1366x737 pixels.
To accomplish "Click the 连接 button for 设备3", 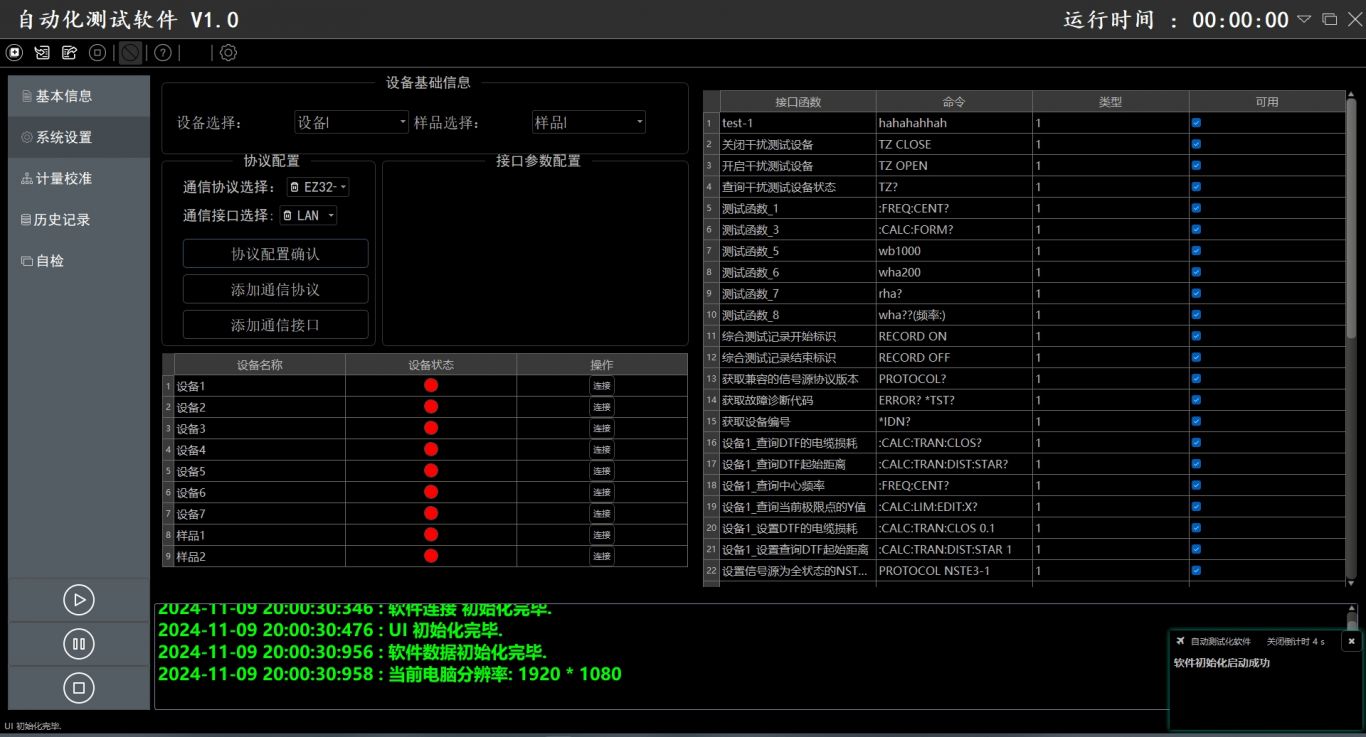I will tap(601, 428).
